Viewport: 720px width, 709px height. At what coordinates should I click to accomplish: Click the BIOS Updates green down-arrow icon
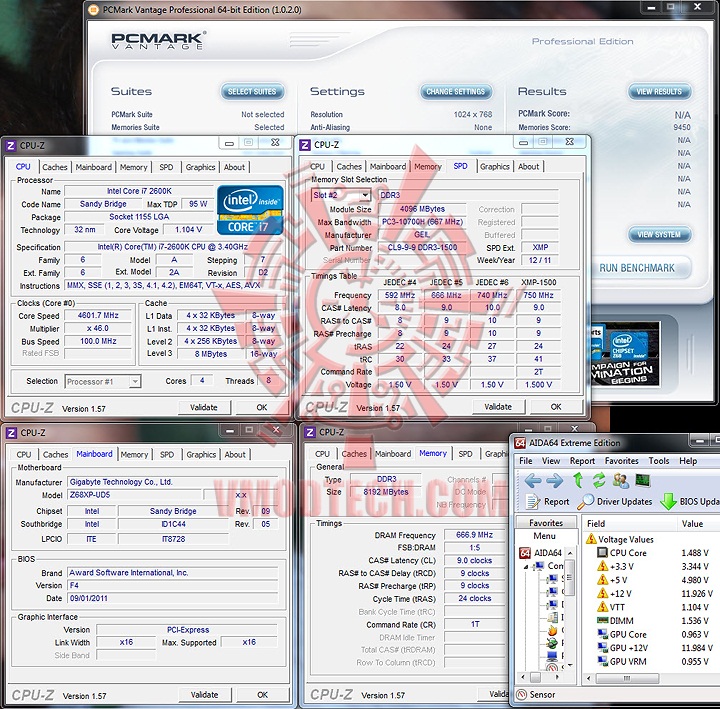(x=668, y=501)
